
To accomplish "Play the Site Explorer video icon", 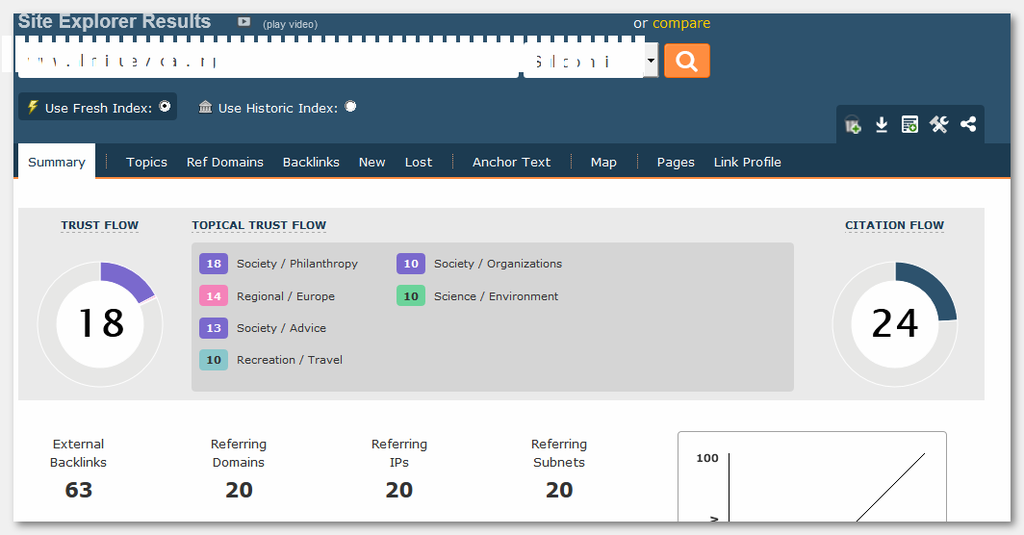I will click(x=244, y=22).
